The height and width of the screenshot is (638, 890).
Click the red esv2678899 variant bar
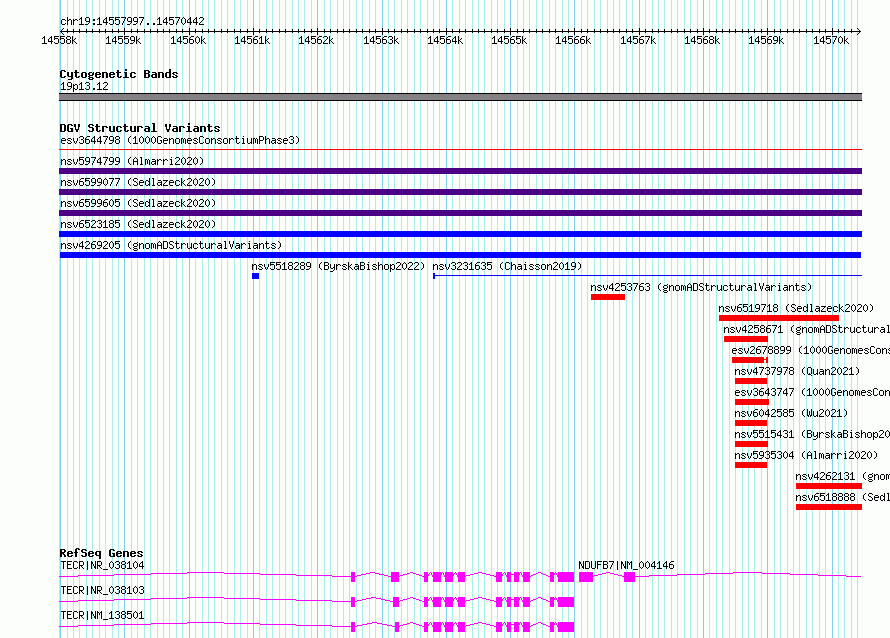click(750, 360)
